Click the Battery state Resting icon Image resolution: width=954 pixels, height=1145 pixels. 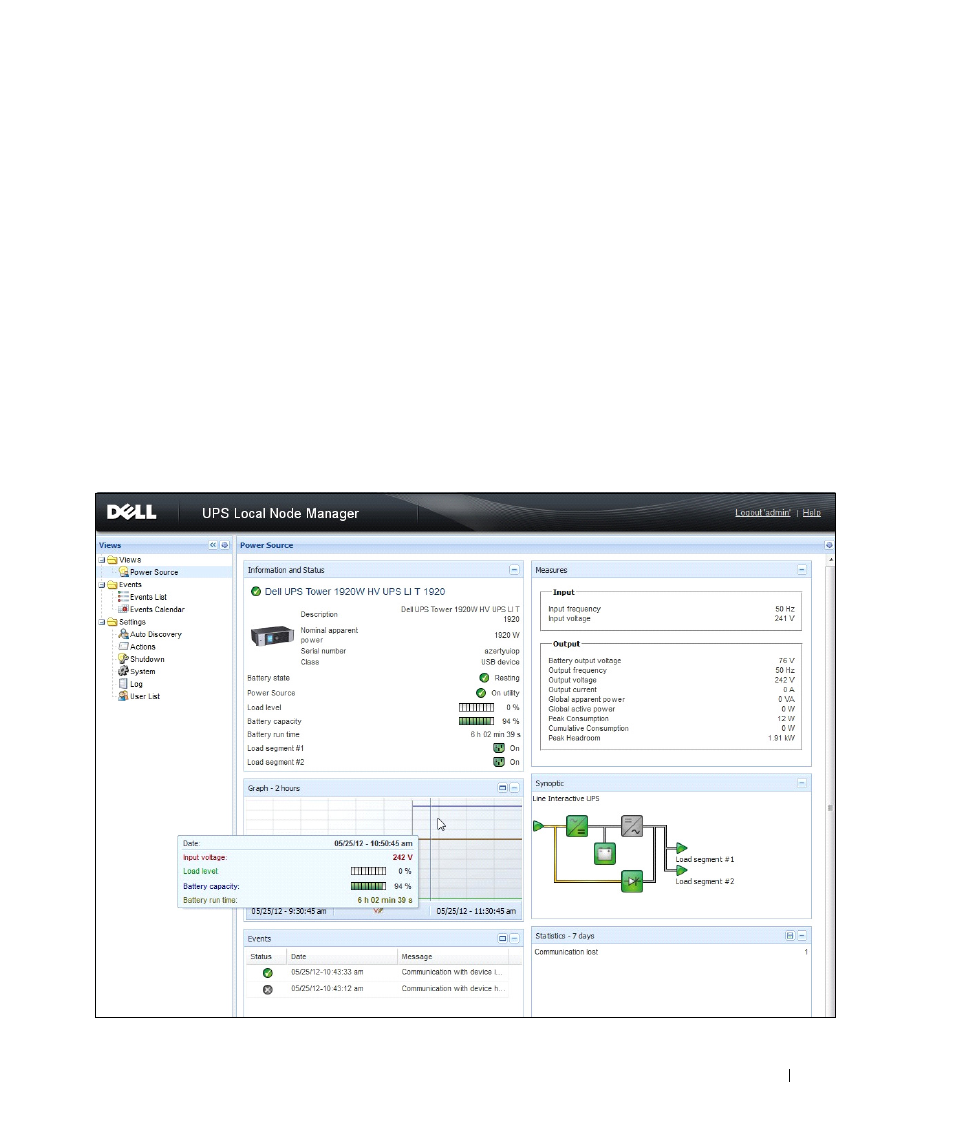pos(484,678)
